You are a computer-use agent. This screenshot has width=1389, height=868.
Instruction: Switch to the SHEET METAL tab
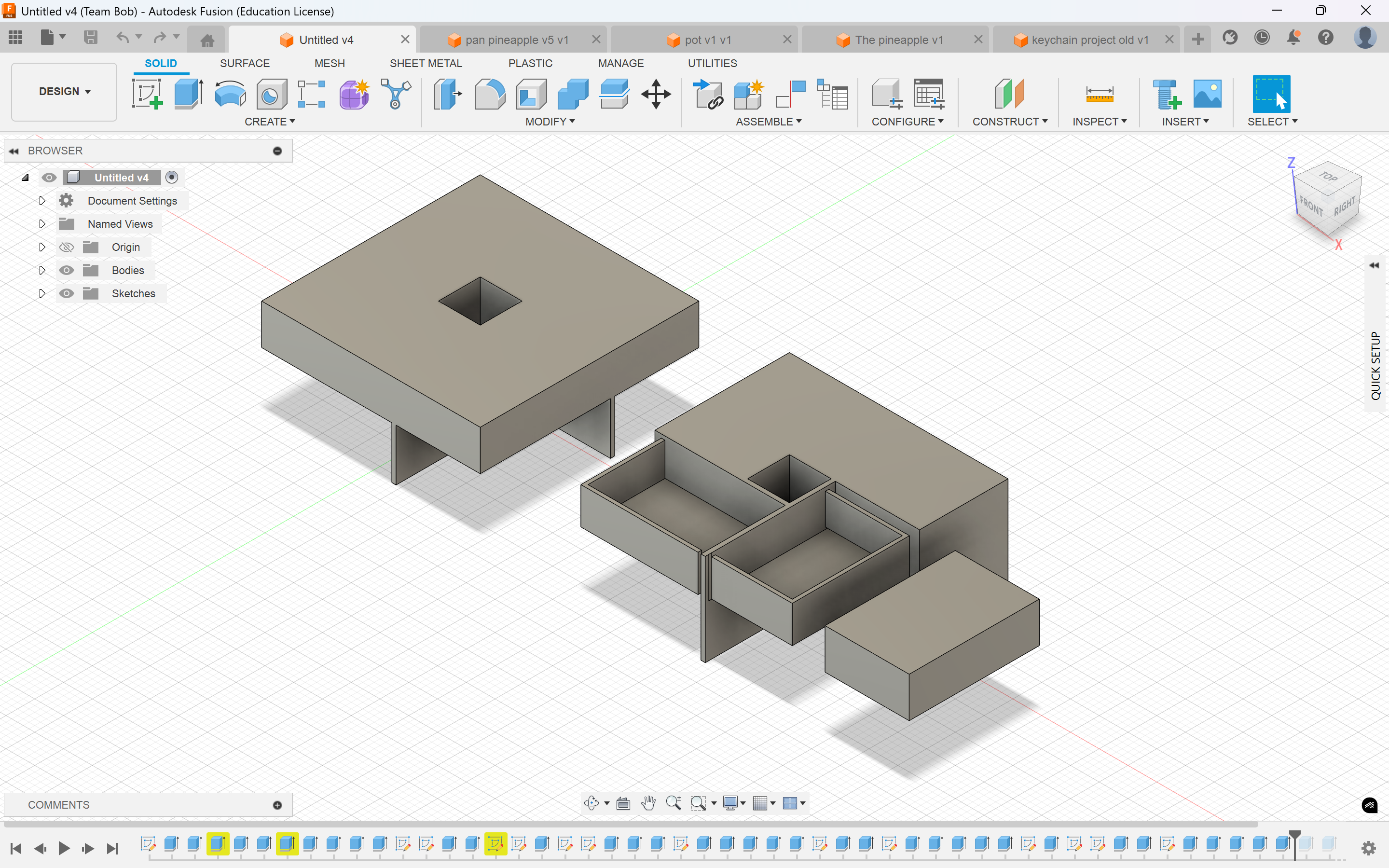426,63
